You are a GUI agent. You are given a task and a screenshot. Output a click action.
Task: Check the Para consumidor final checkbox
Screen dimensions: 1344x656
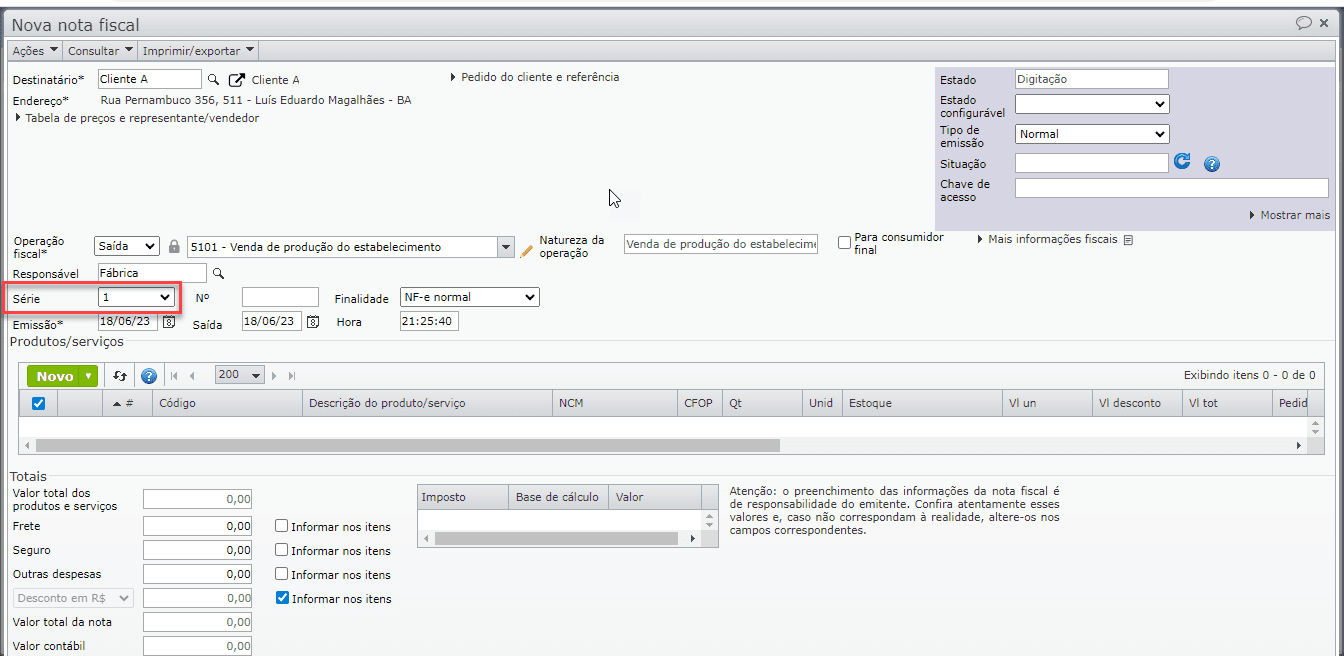coord(845,242)
